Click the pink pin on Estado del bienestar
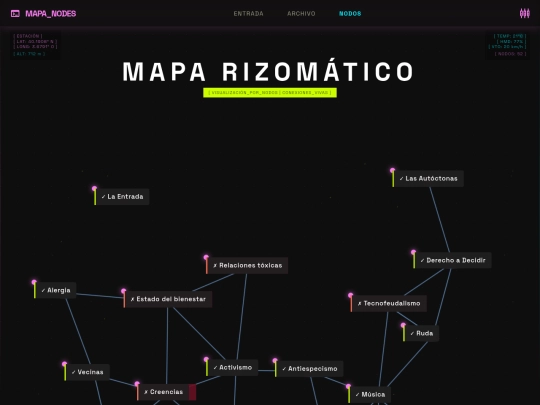The height and width of the screenshot is (405, 540). [124, 291]
